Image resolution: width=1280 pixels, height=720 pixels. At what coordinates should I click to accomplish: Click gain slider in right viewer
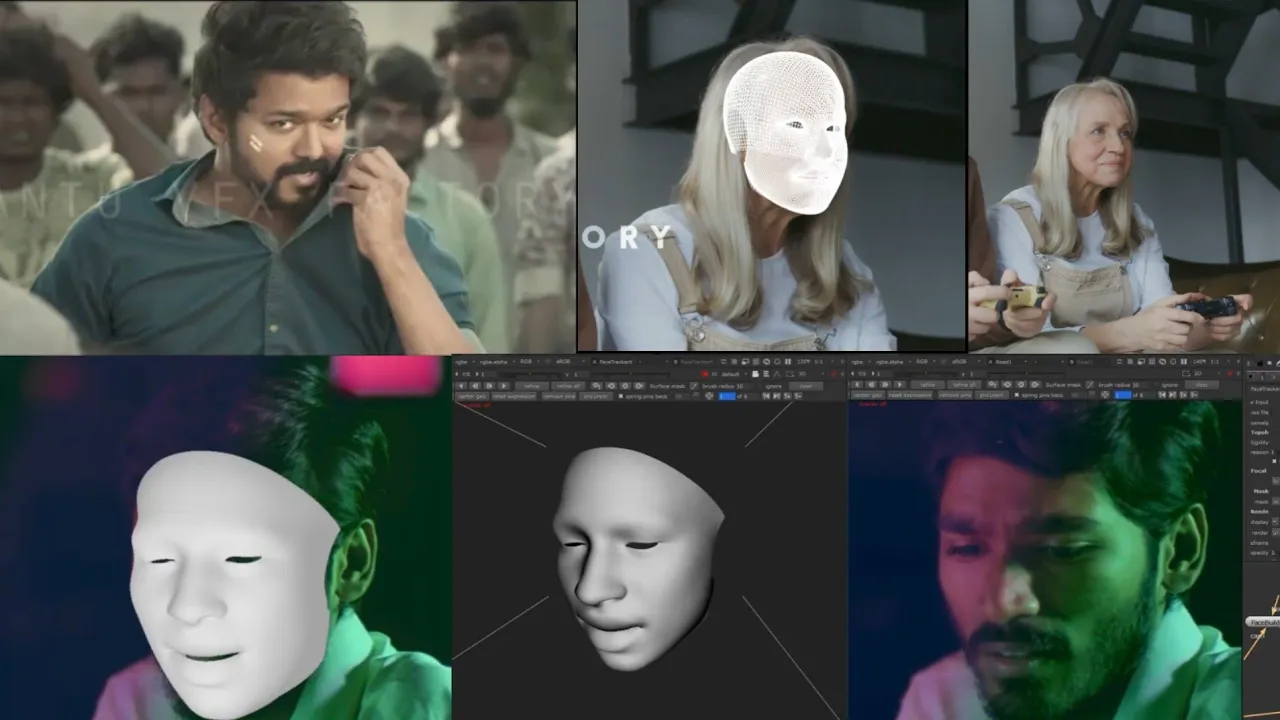pos(926,374)
